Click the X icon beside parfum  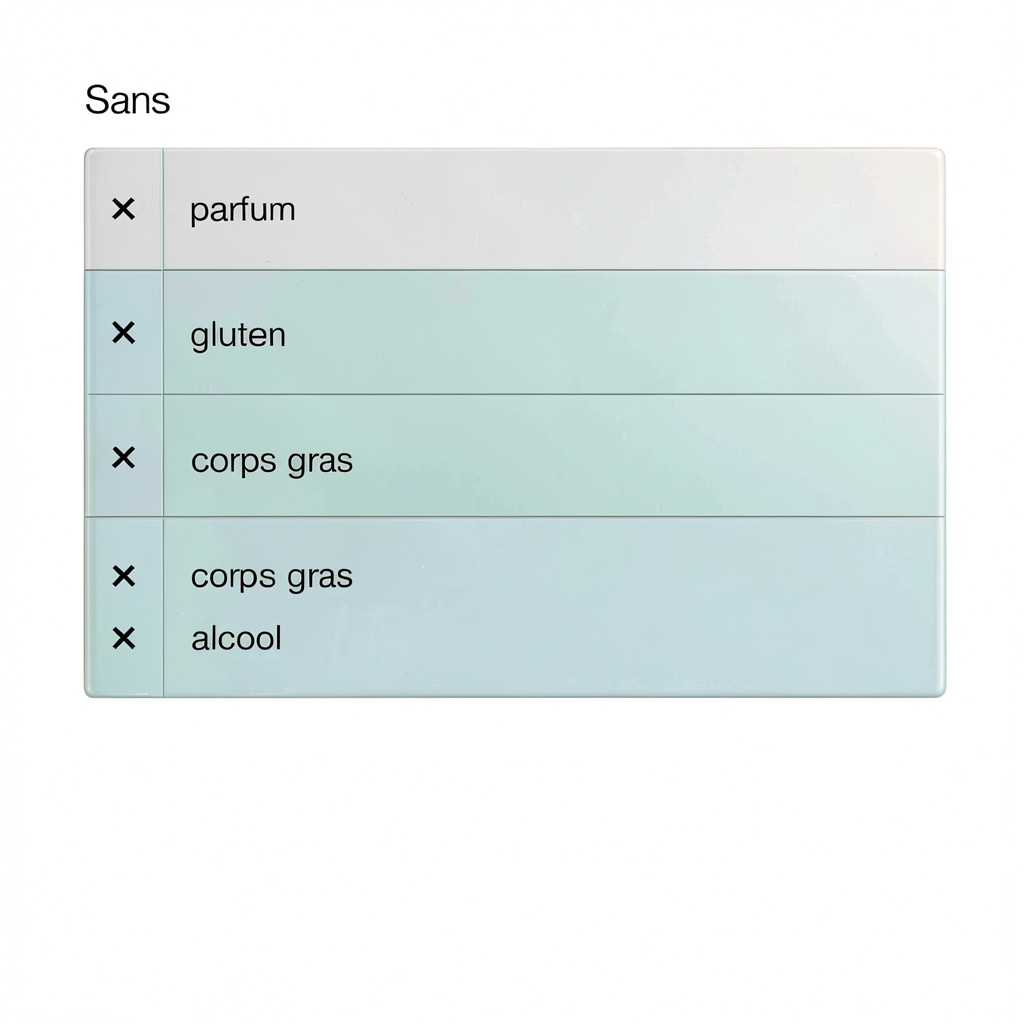[x=123, y=209]
